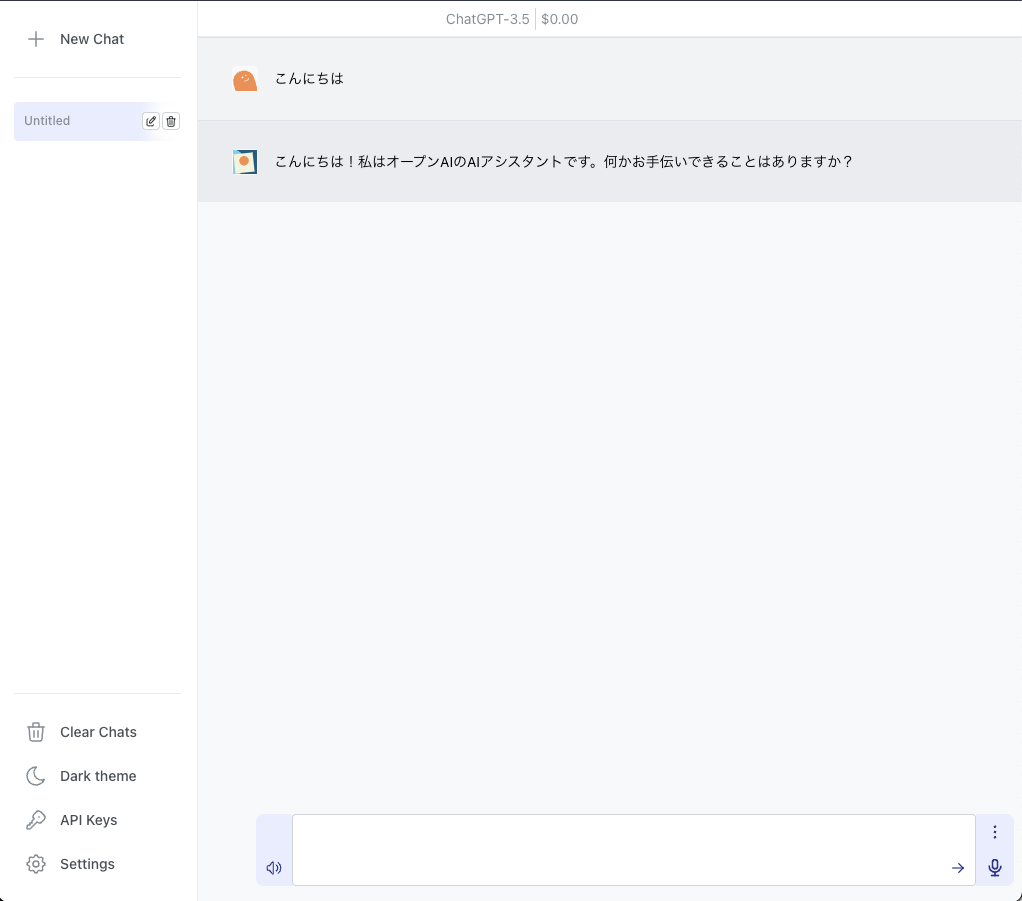
Task: Delete the Untitled chat with the trash icon
Action: [170, 120]
